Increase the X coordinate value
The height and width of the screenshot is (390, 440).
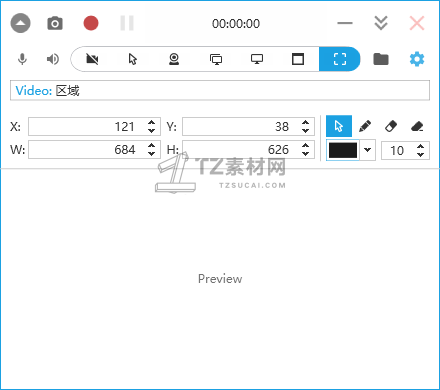click(152, 122)
